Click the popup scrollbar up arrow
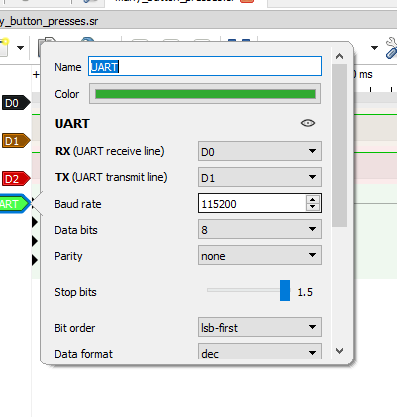Viewport: 397px width, 417px height. pyautogui.click(x=339, y=56)
